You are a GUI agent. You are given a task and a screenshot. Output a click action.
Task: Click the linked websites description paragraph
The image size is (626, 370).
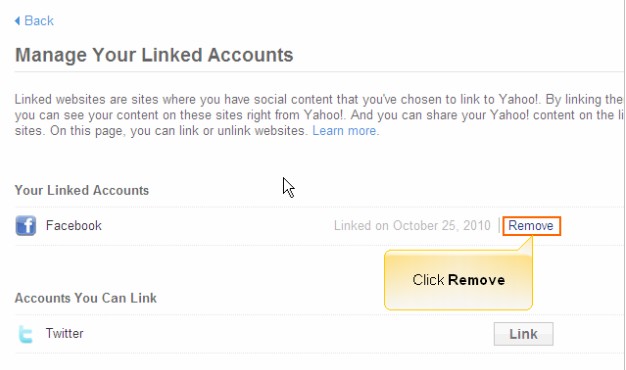[319, 115]
